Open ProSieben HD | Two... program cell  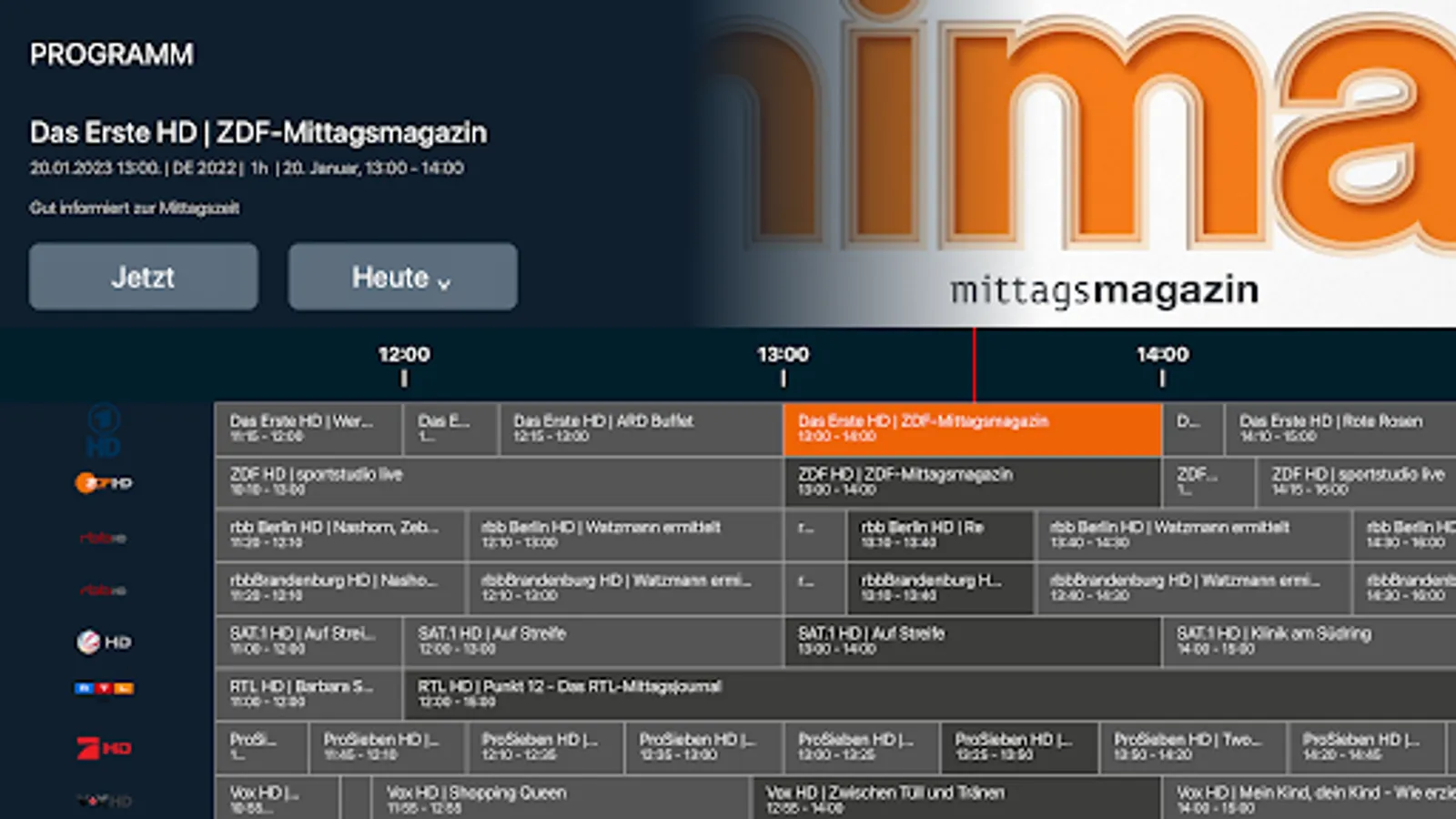pos(1194,747)
